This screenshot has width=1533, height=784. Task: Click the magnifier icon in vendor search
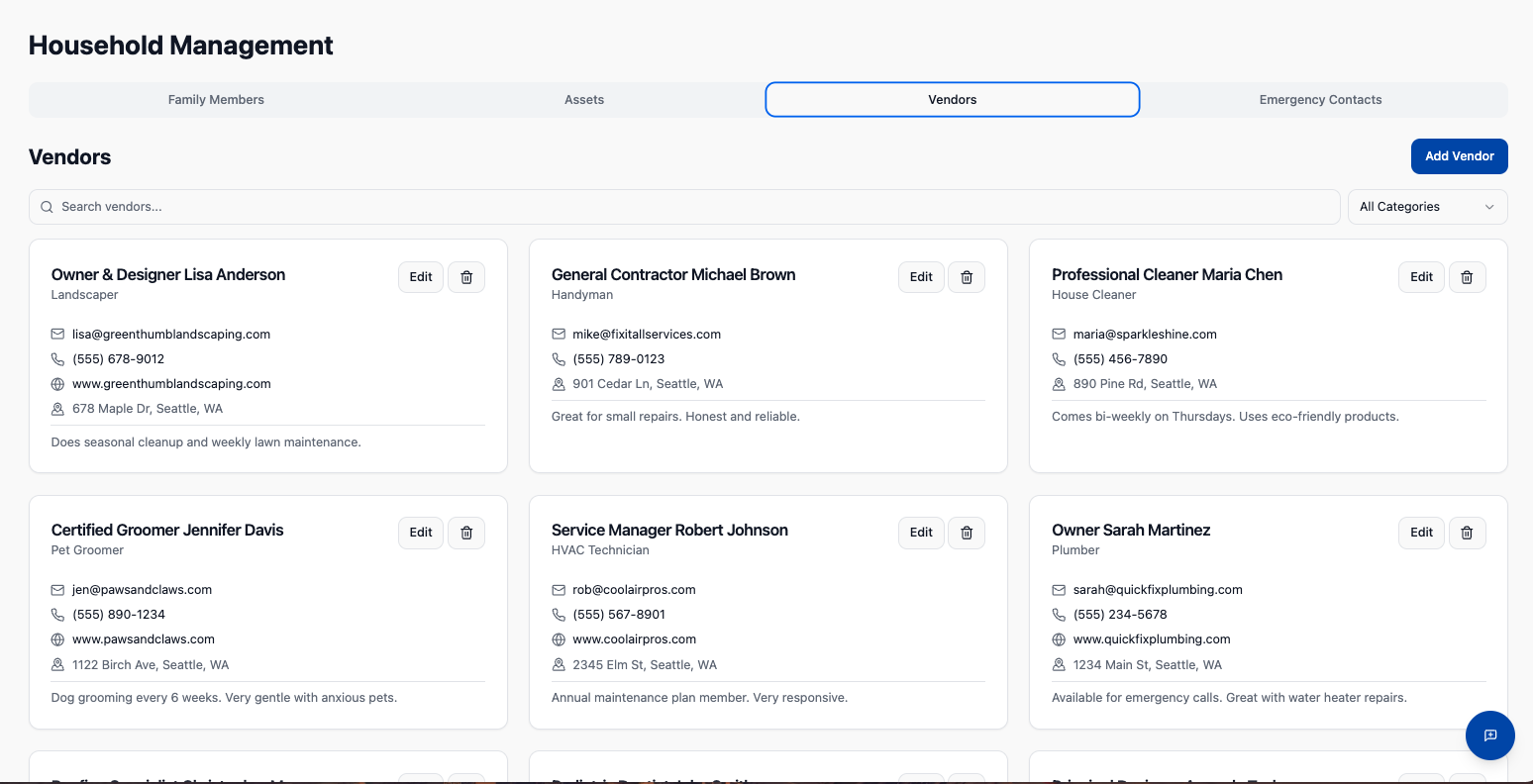47,207
